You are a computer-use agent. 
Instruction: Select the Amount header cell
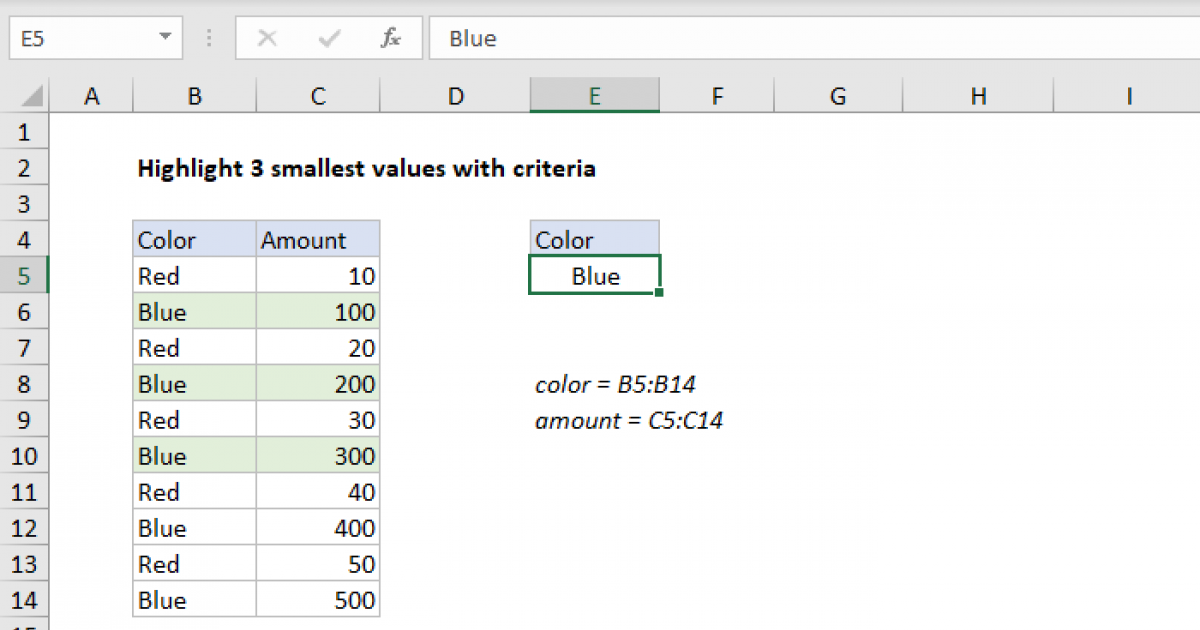(x=318, y=240)
